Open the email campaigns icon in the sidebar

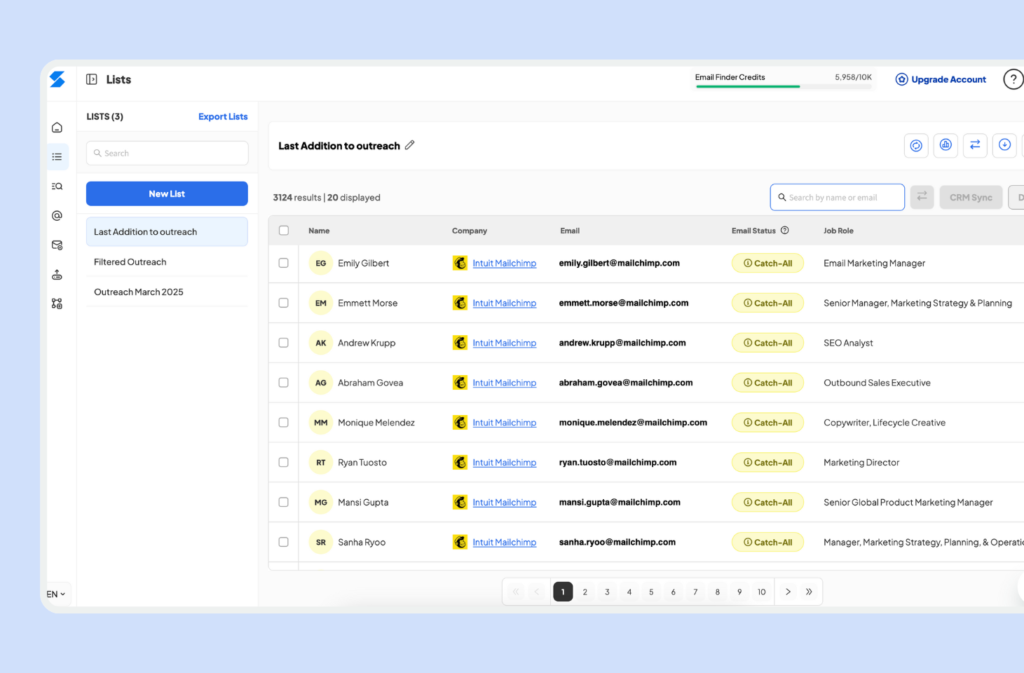pos(57,244)
